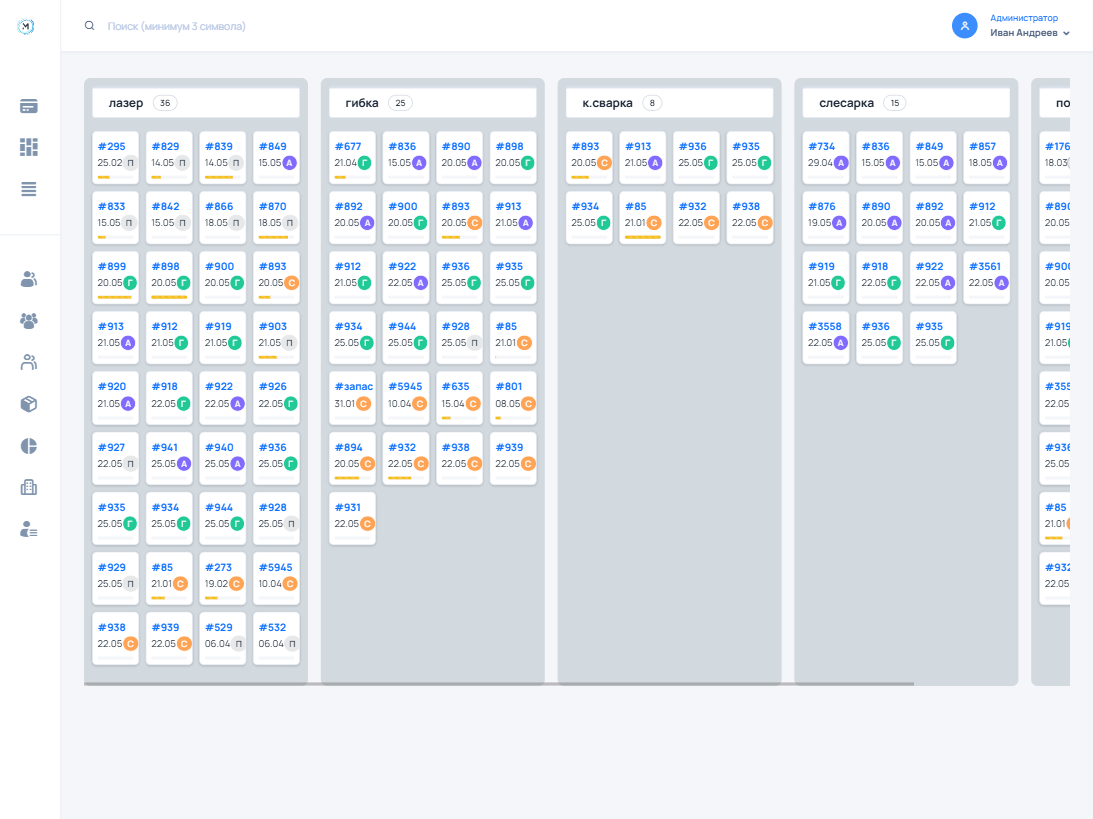Click date 19.02 on лазер card #273
Viewport: 1093px width, 819px height.
(217, 583)
